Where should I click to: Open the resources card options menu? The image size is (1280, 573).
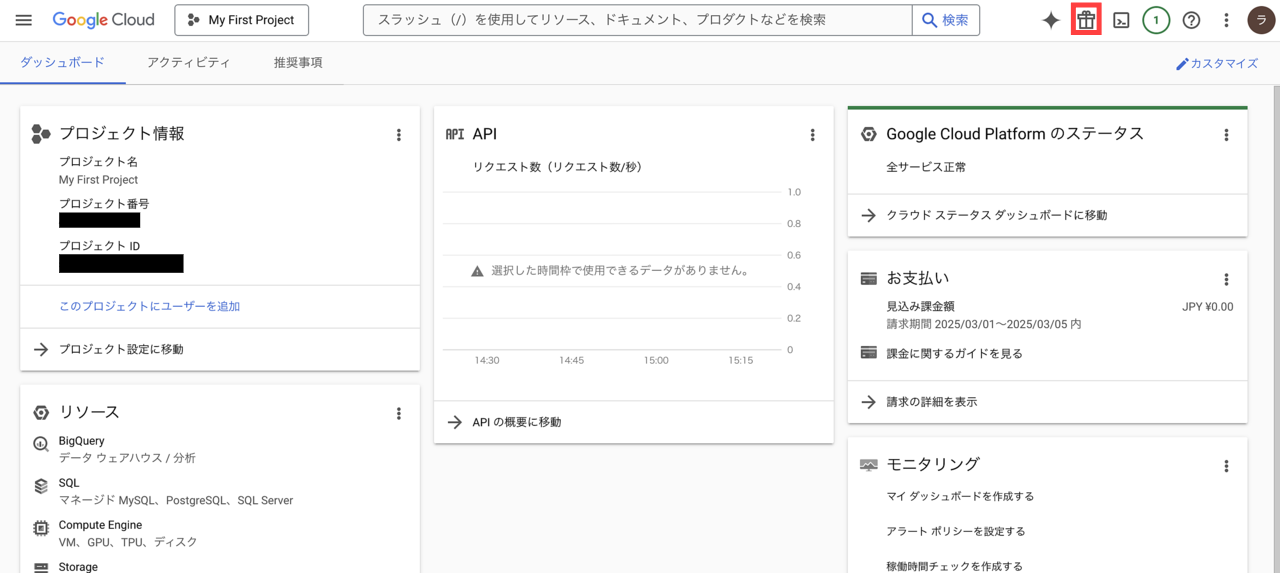pyautogui.click(x=399, y=413)
